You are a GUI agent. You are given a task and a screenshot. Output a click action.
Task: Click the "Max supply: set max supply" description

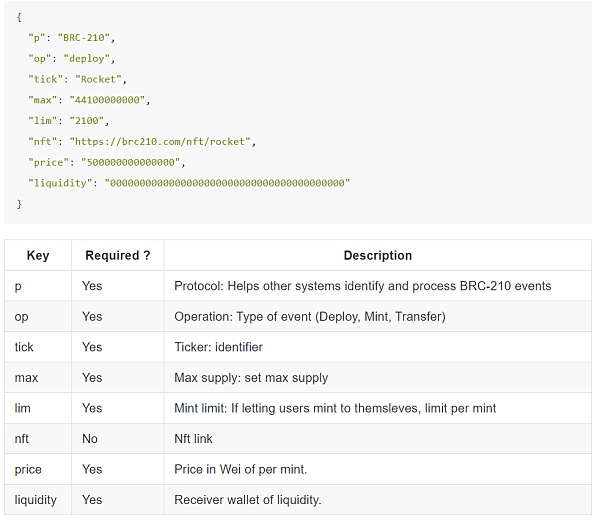(251, 378)
